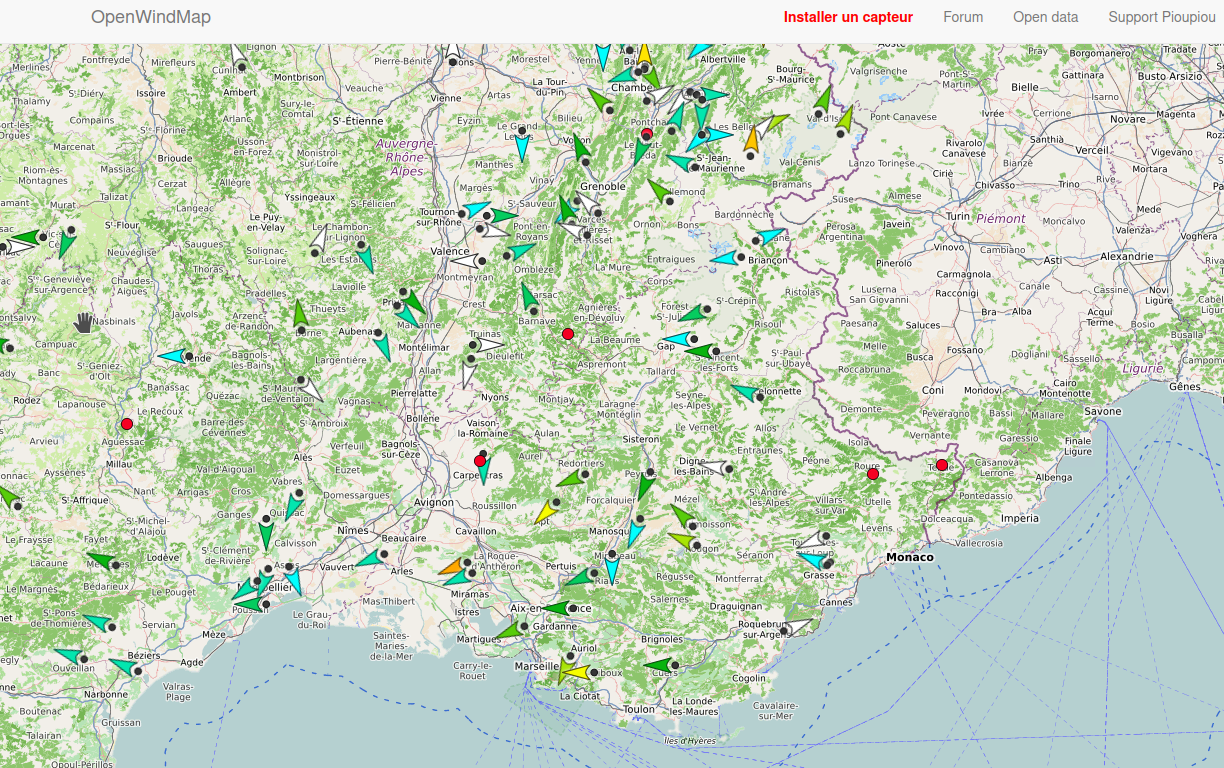This screenshot has width=1224, height=768.
Task: Click the OpenWindMap site title
Action: [x=151, y=17]
